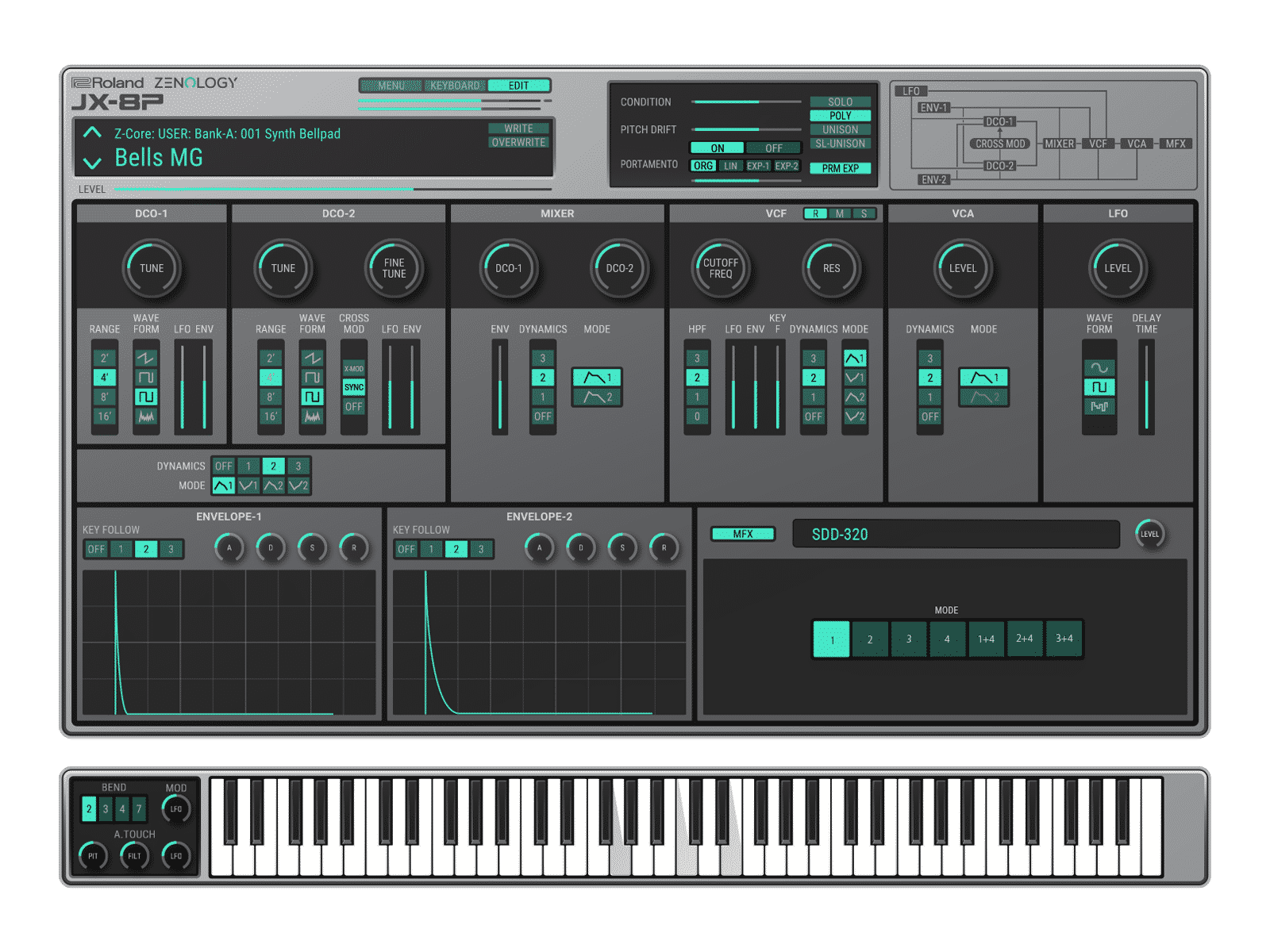Set VCF HPF to 3
This screenshot has width=1270, height=952.
point(697,358)
